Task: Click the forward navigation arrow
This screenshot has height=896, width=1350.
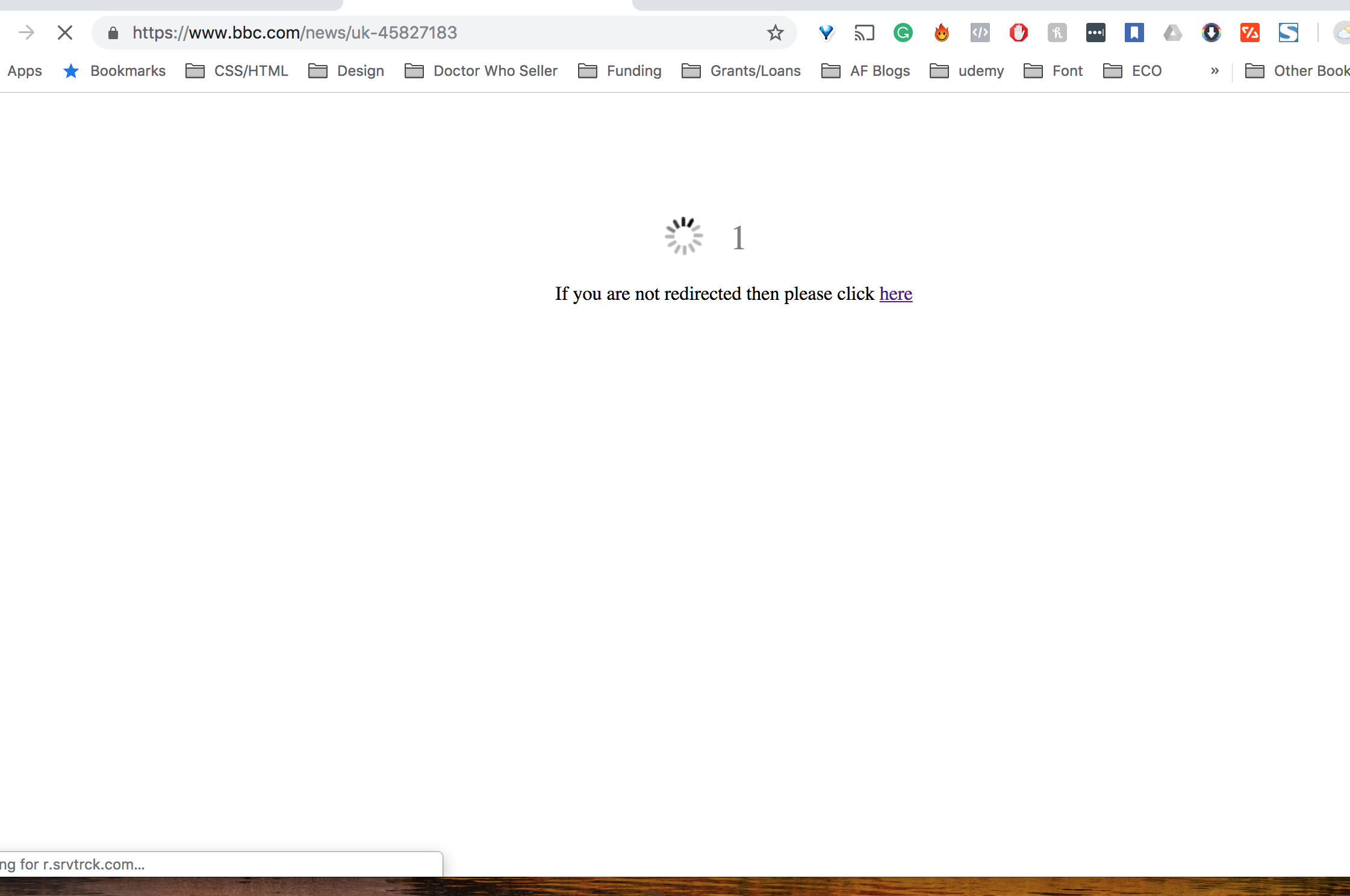Action: point(26,33)
